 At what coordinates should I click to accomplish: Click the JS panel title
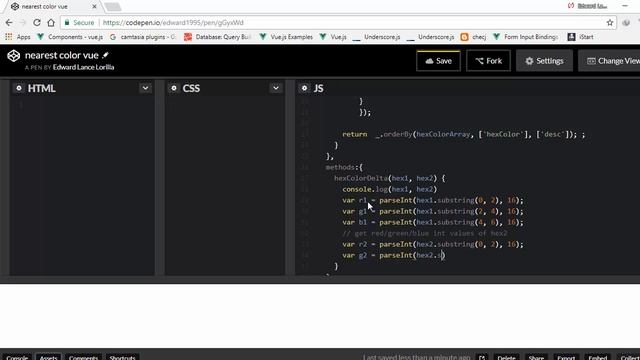[x=318, y=89]
